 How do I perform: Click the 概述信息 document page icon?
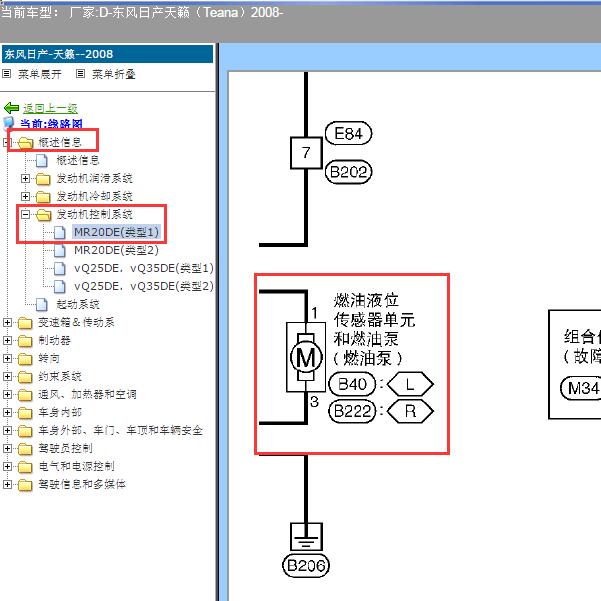[x=42, y=161]
